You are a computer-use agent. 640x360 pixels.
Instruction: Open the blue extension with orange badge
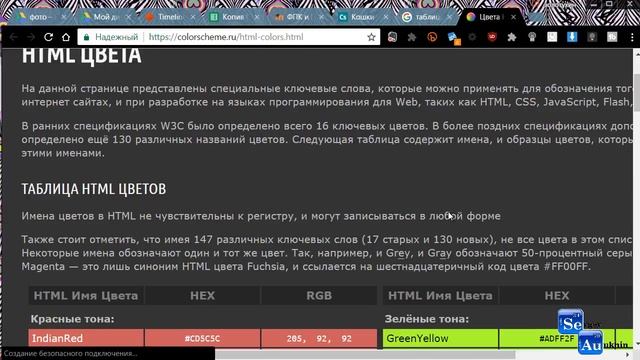pyautogui.click(x=453, y=38)
